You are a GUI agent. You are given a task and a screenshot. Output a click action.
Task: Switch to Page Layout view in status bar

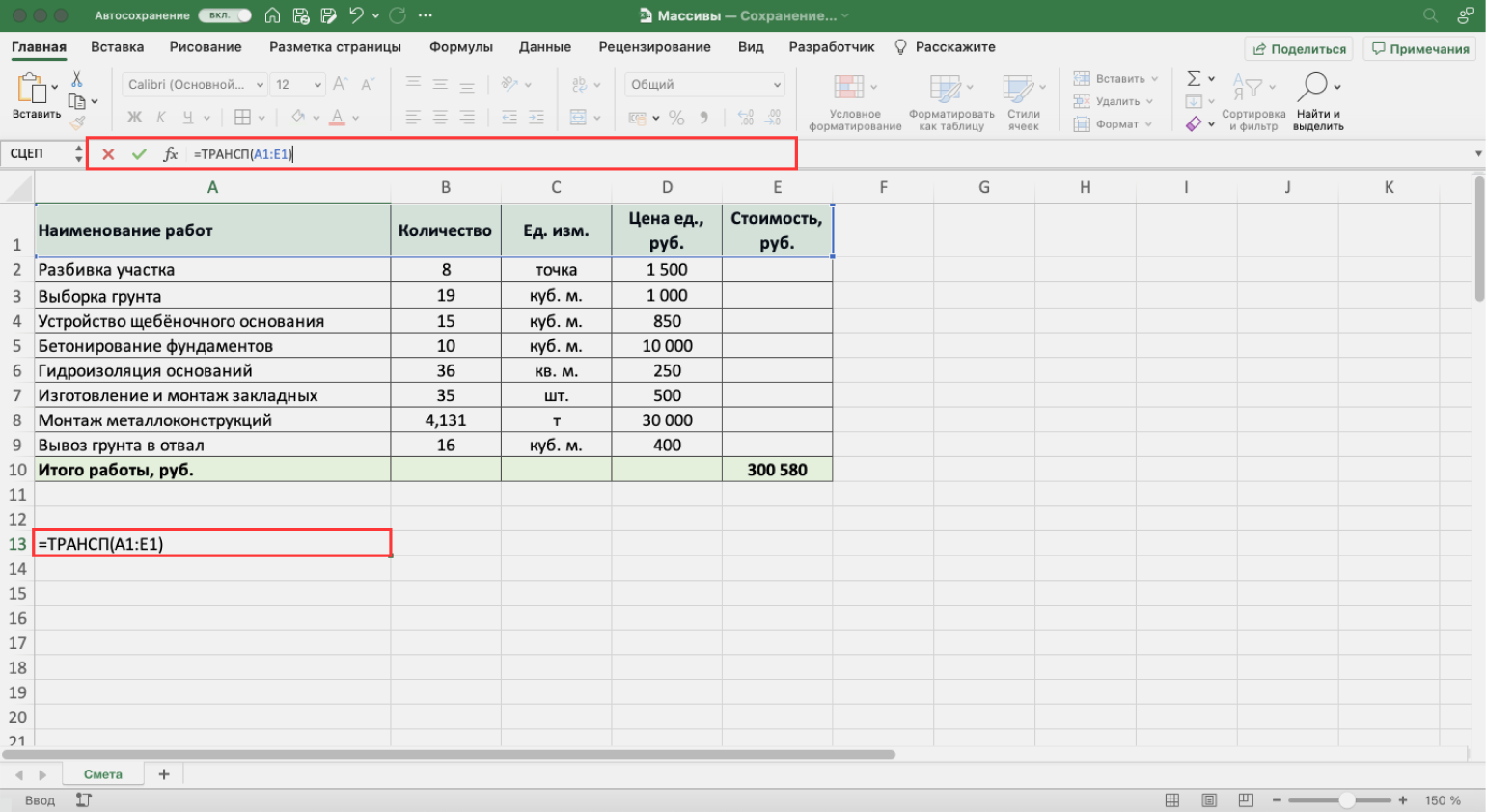(1209, 800)
